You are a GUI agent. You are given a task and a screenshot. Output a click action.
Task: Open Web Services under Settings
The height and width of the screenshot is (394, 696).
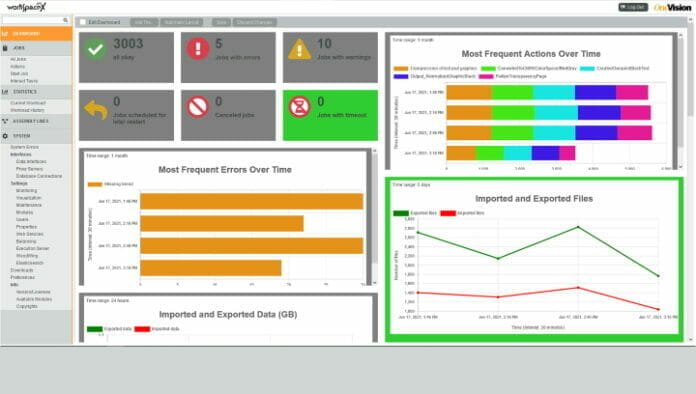pos(29,234)
